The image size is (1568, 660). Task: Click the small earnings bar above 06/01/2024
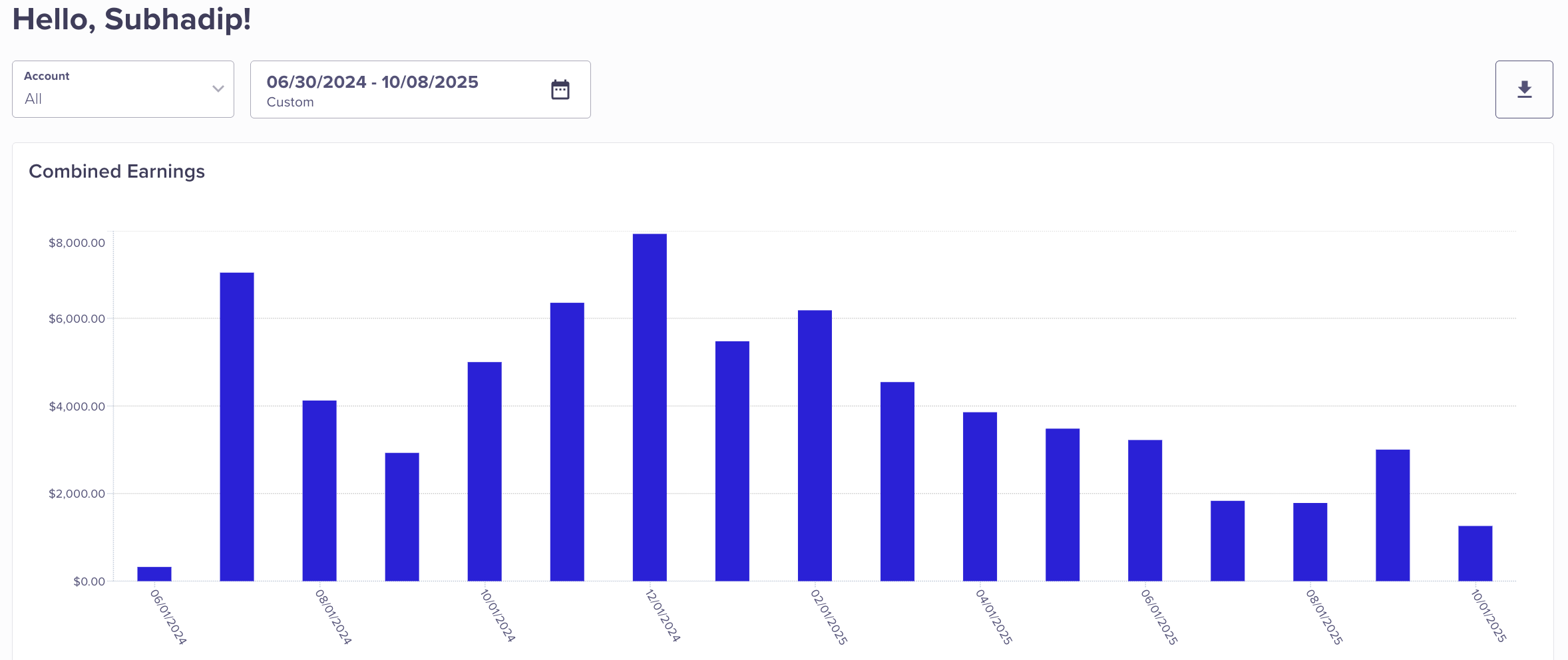154,574
